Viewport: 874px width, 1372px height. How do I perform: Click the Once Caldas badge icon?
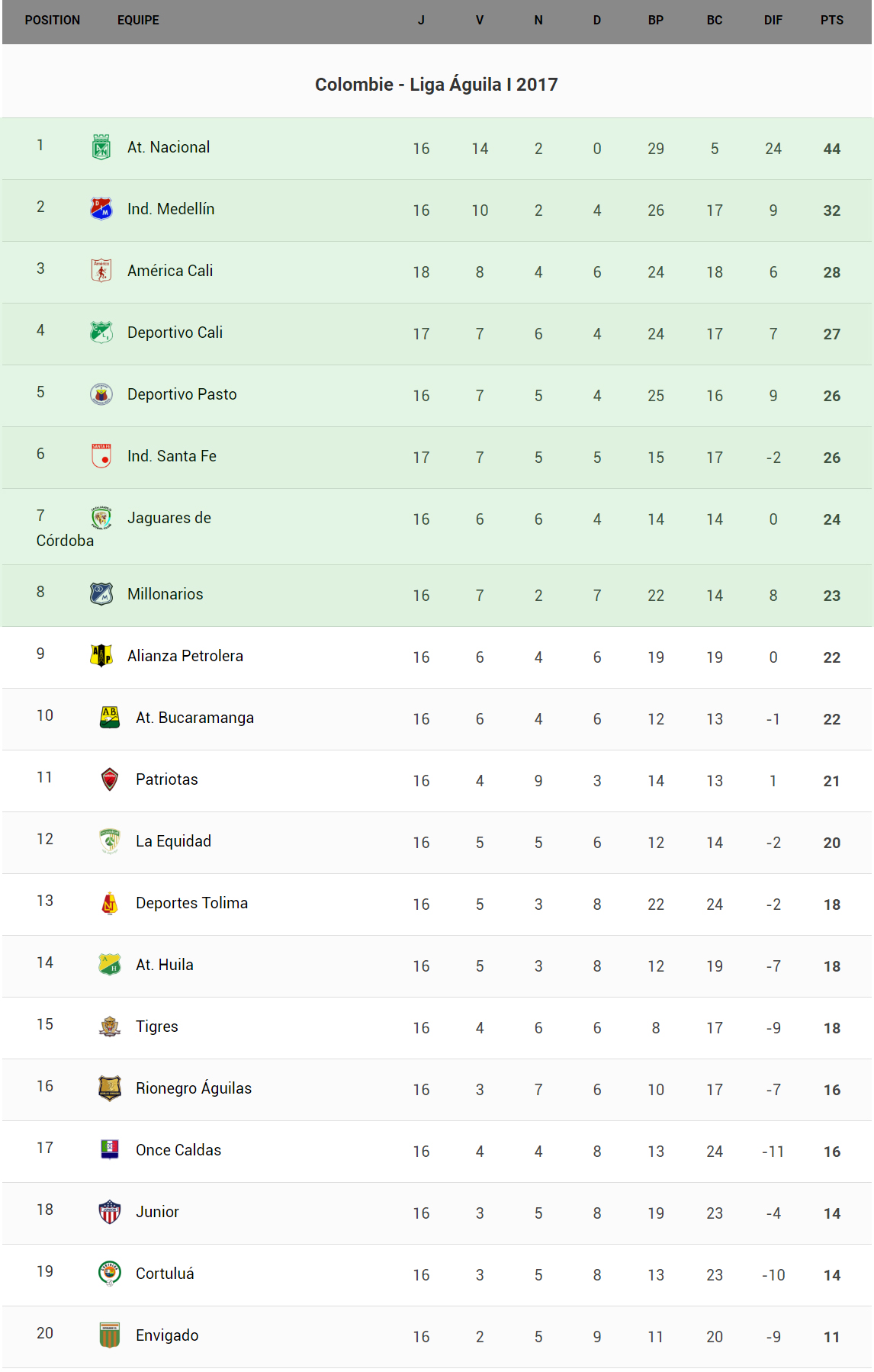pos(110,1150)
